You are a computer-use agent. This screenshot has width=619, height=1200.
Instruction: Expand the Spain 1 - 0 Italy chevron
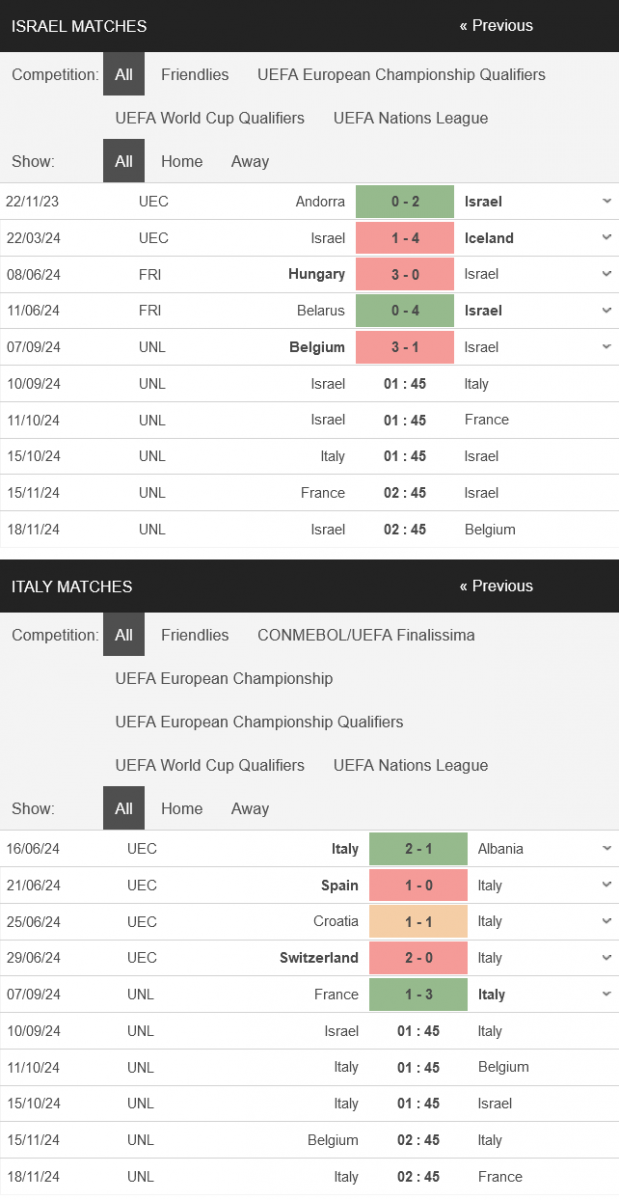(x=607, y=885)
